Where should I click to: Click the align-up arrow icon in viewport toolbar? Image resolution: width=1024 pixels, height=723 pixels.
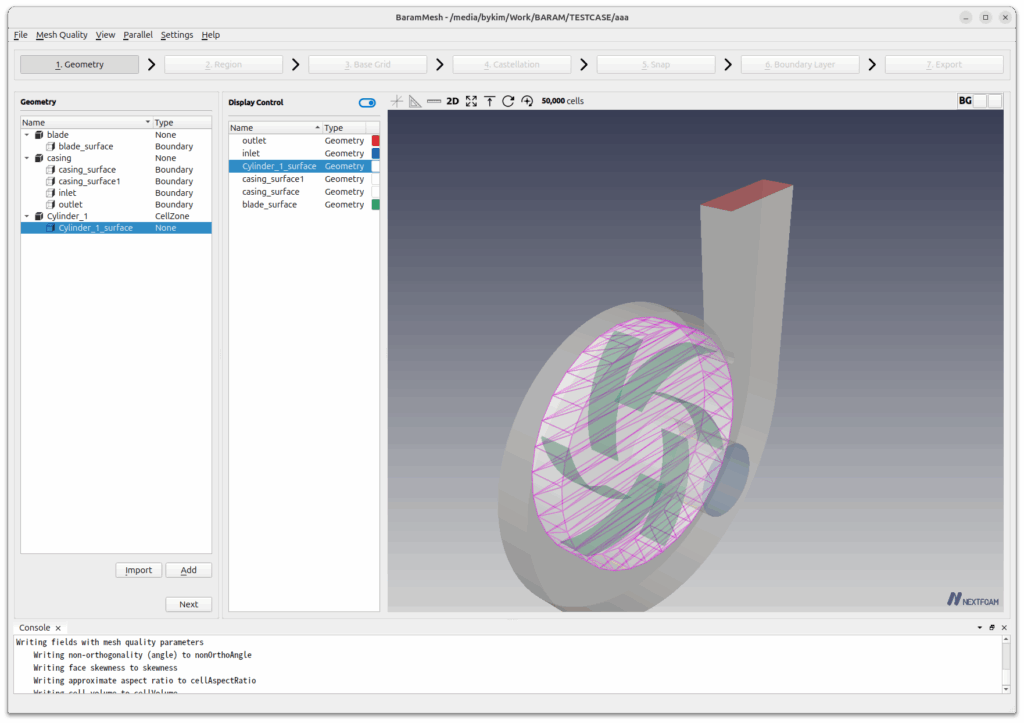(x=489, y=101)
